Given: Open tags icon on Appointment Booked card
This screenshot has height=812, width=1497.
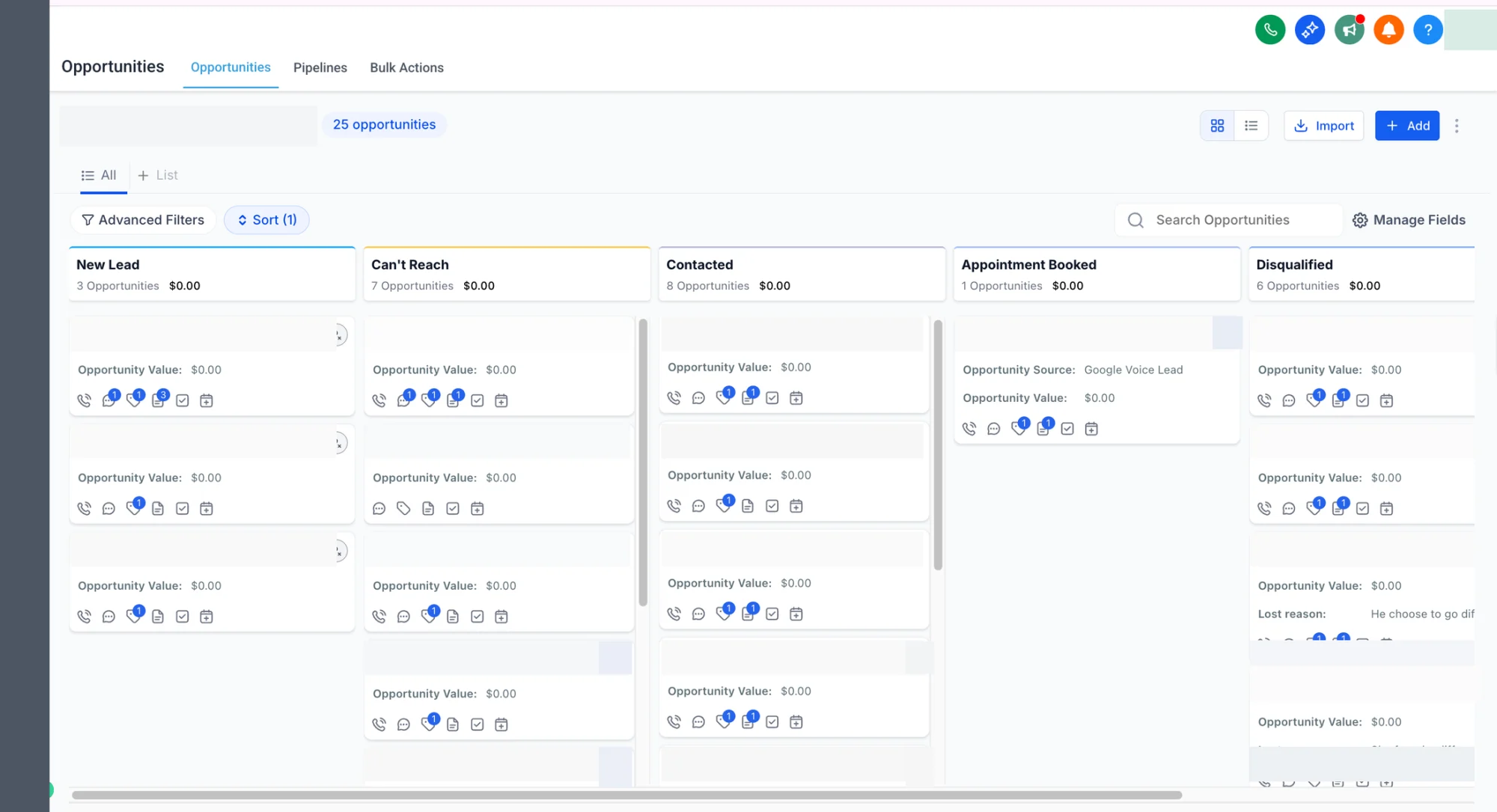Looking at the screenshot, I should click(x=1019, y=428).
